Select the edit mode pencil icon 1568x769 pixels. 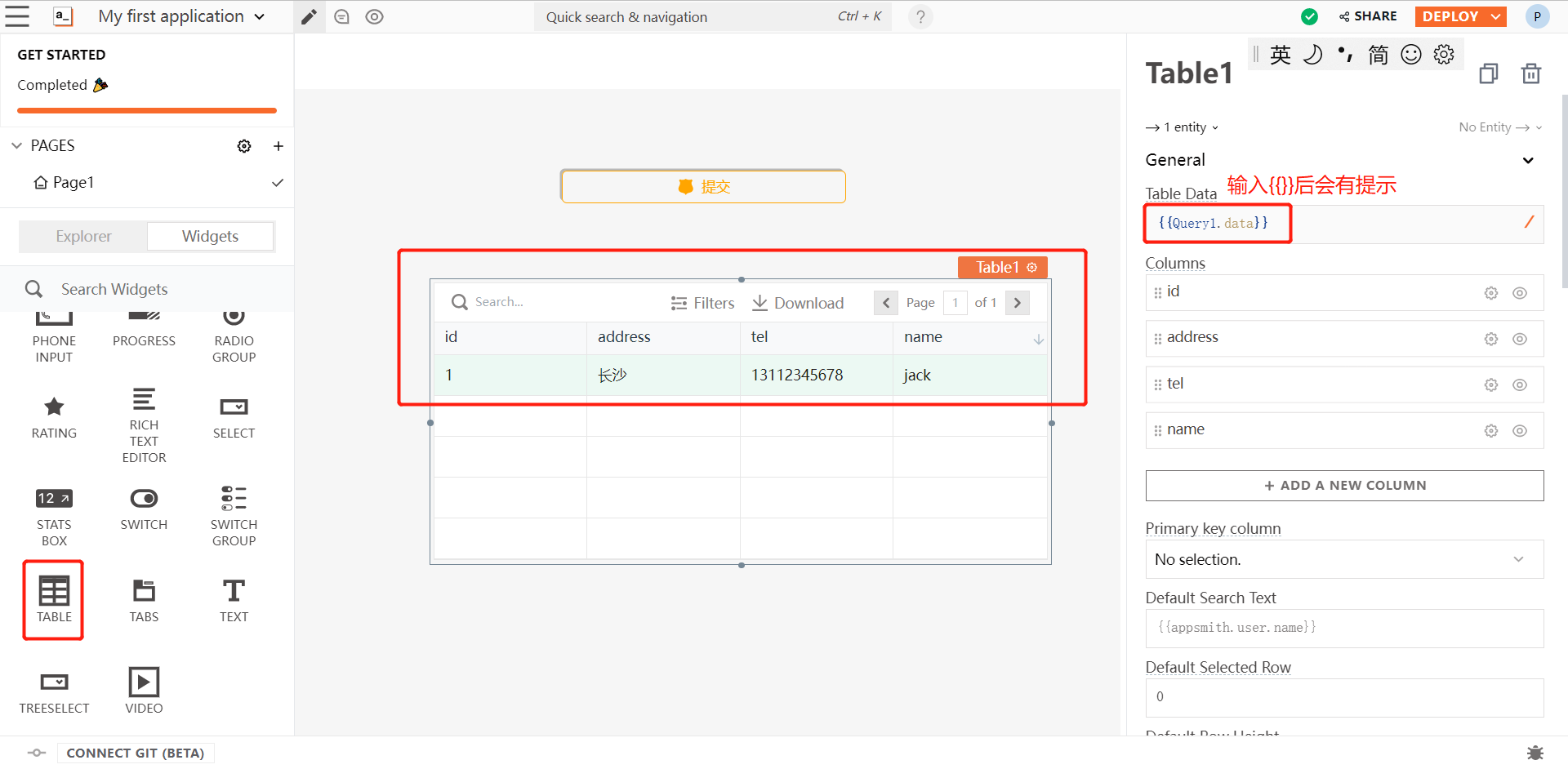click(x=309, y=17)
